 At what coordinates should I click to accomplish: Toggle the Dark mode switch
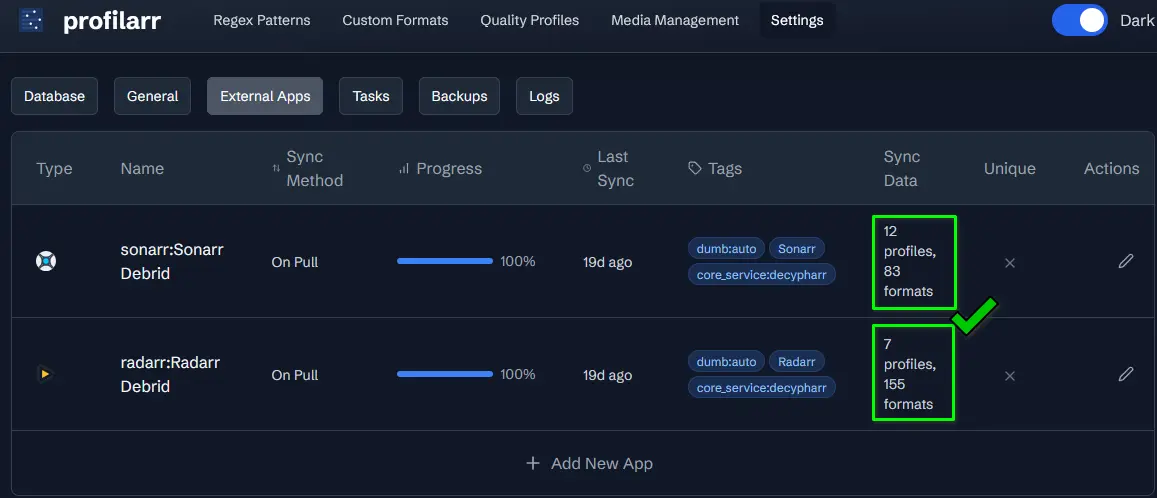1080,20
